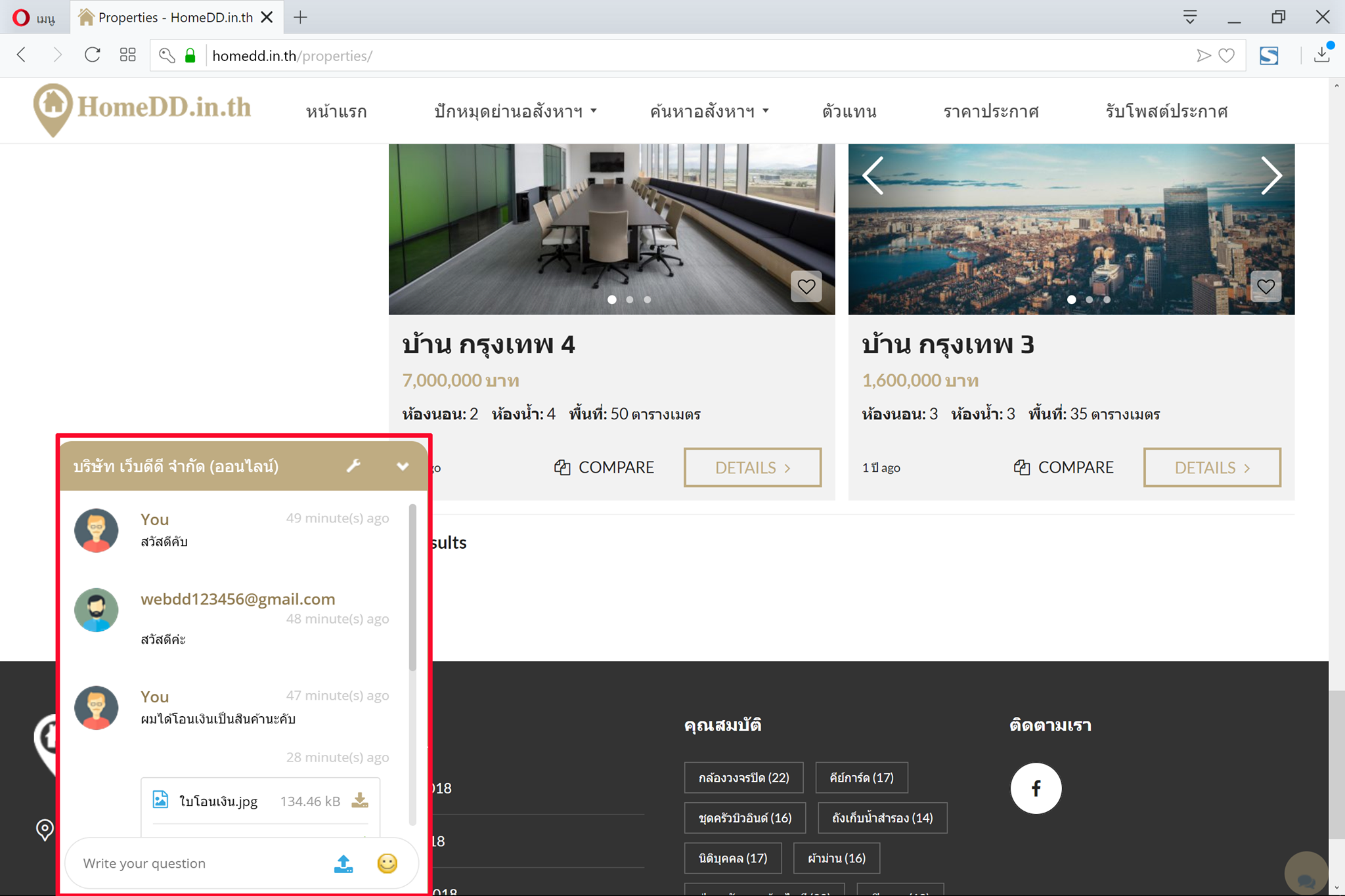Close the Properties - HomeDD.in.th tab
Viewport: 1345px width, 896px height.
267,18
